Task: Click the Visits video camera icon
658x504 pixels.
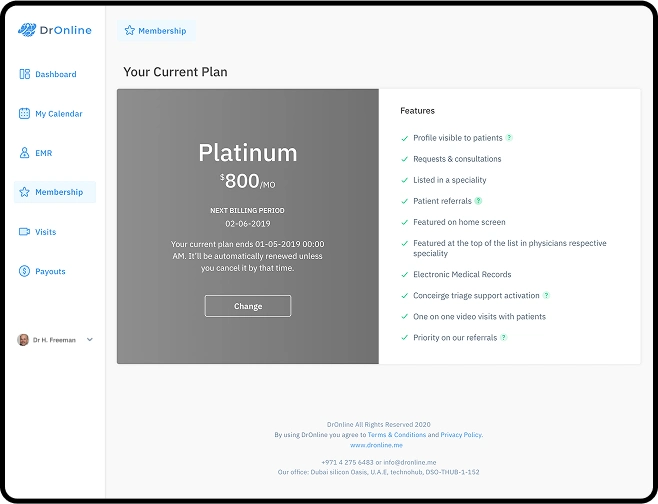Action: click(x=24, y=232)
